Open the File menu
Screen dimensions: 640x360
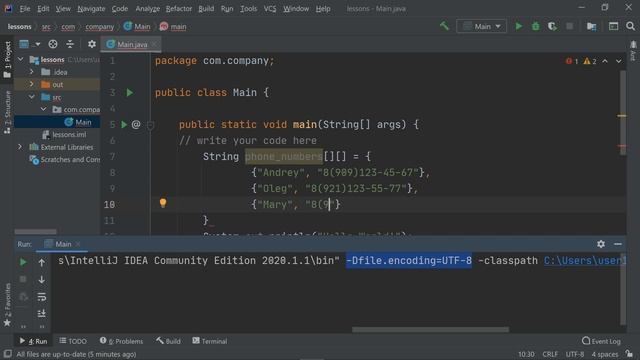(24, 9)
